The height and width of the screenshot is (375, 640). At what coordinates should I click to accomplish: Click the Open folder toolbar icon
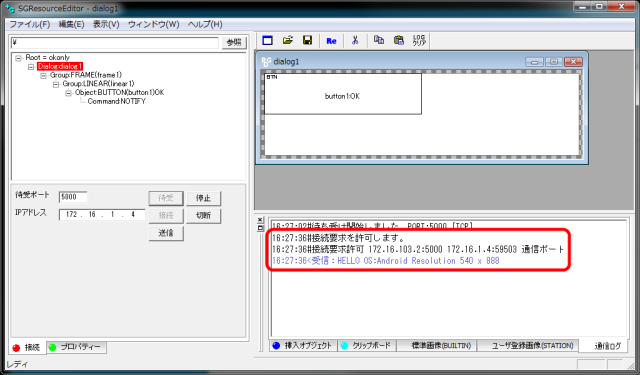pyautogui.click(x=288, y=40)
